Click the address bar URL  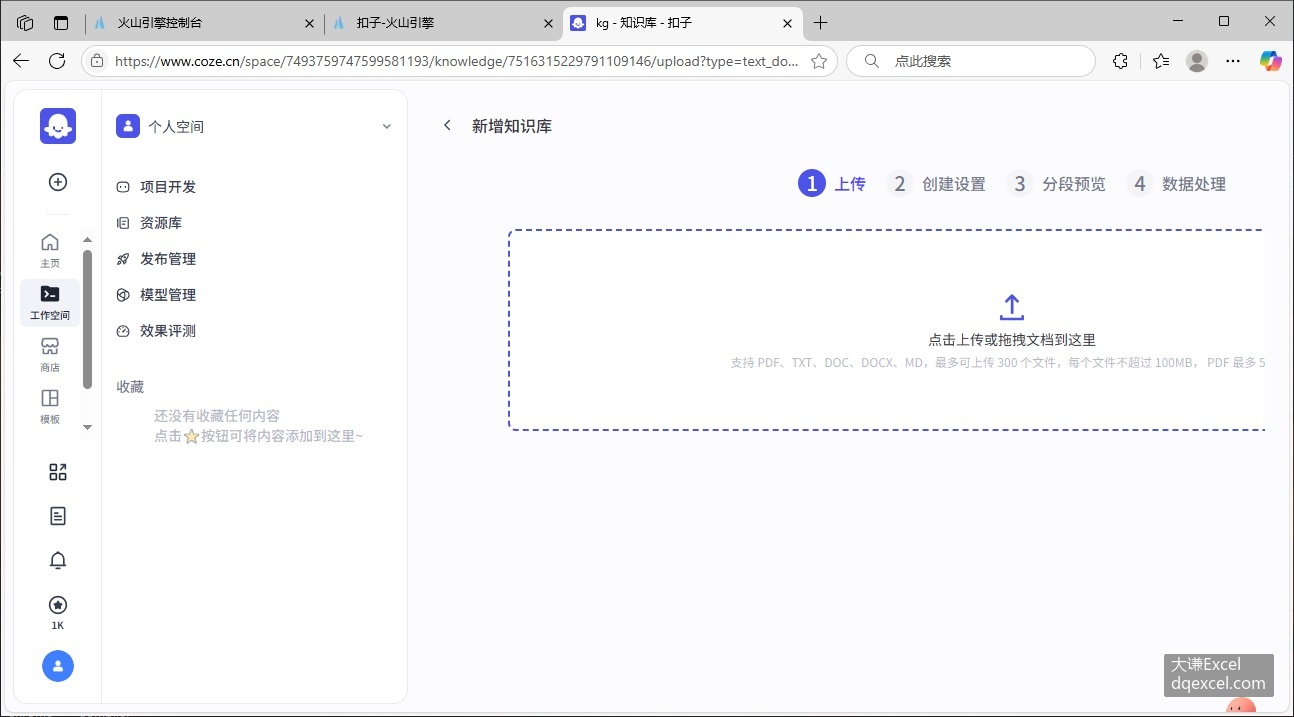456,61
